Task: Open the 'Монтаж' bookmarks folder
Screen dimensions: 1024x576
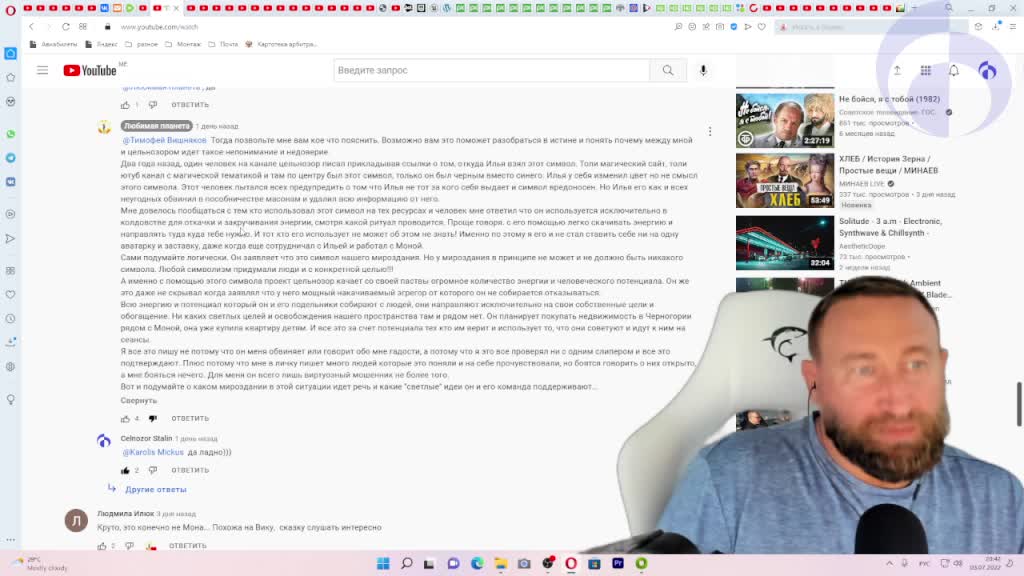Action: point(183,44)
